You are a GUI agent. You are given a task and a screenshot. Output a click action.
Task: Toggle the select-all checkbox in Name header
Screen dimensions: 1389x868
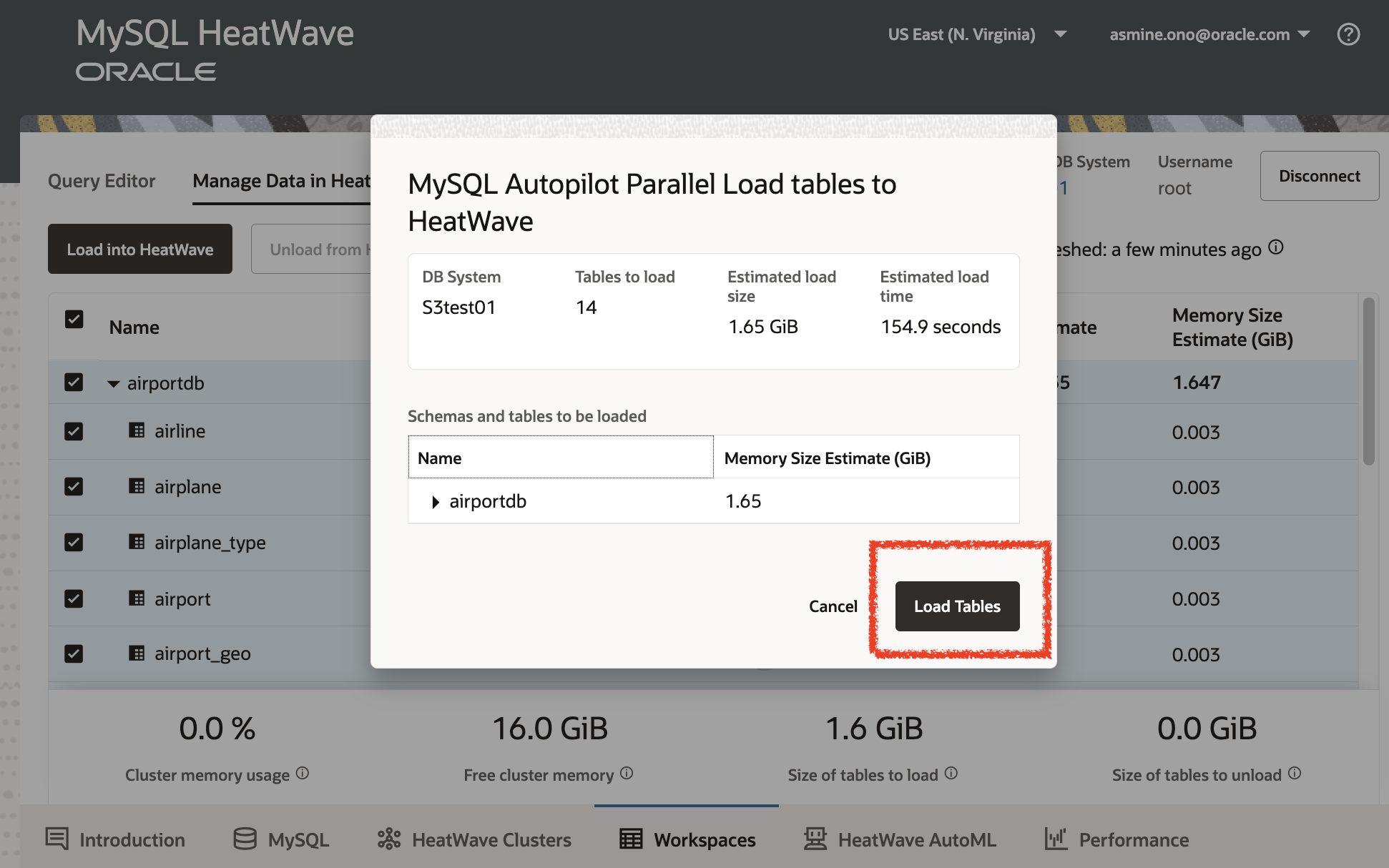[x=74, y=319]
